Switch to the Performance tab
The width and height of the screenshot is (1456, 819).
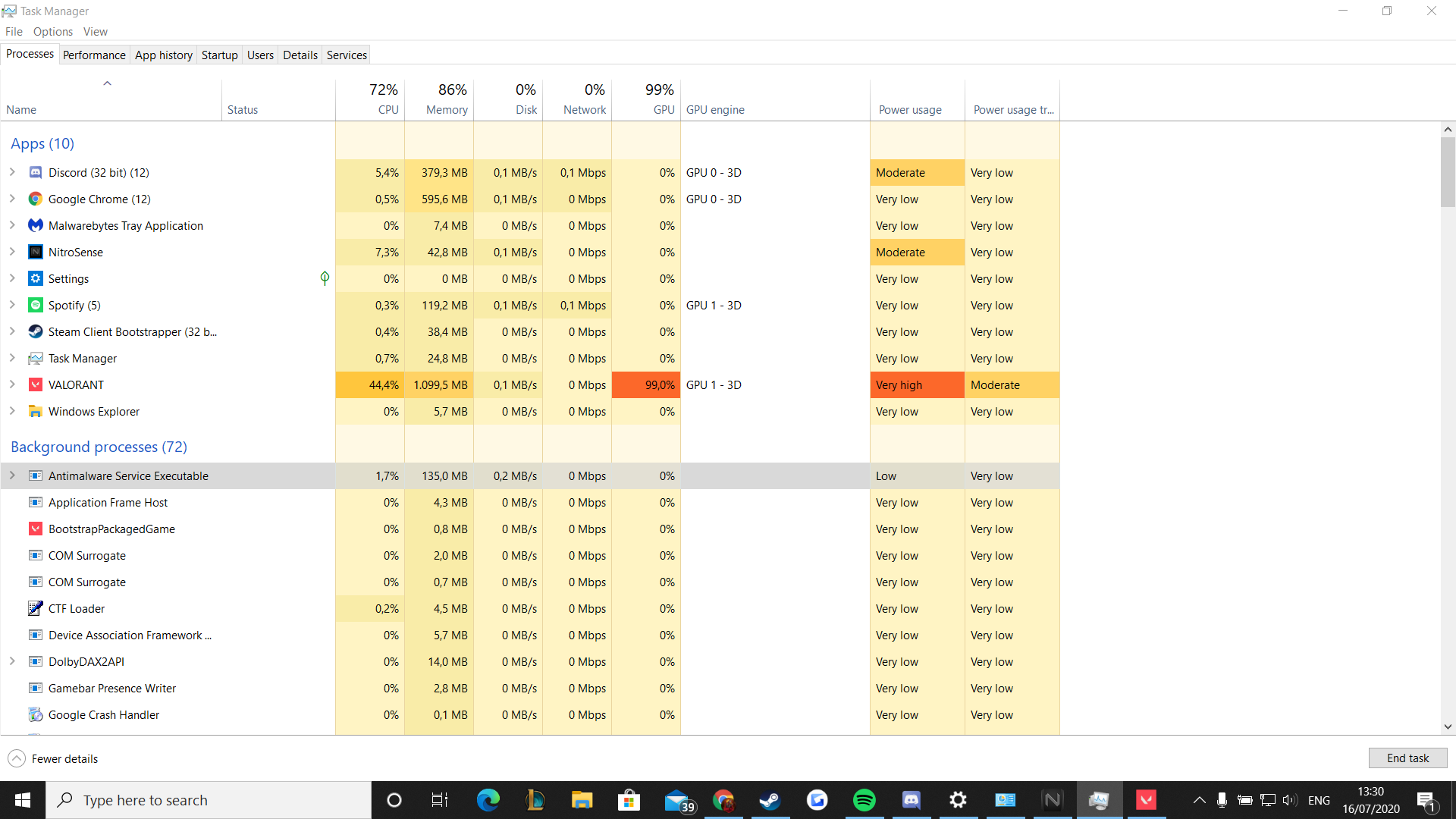point(94,55)
